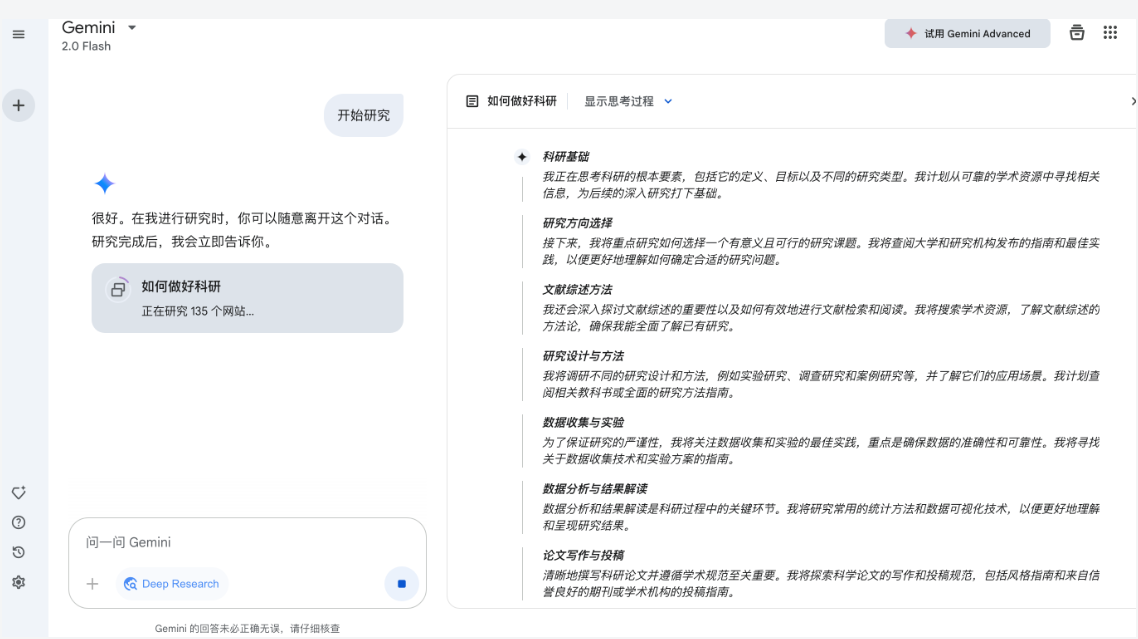Screen dimensions: 1138x639
Task: Click the icon next to apps grid
Action: 1077,33
